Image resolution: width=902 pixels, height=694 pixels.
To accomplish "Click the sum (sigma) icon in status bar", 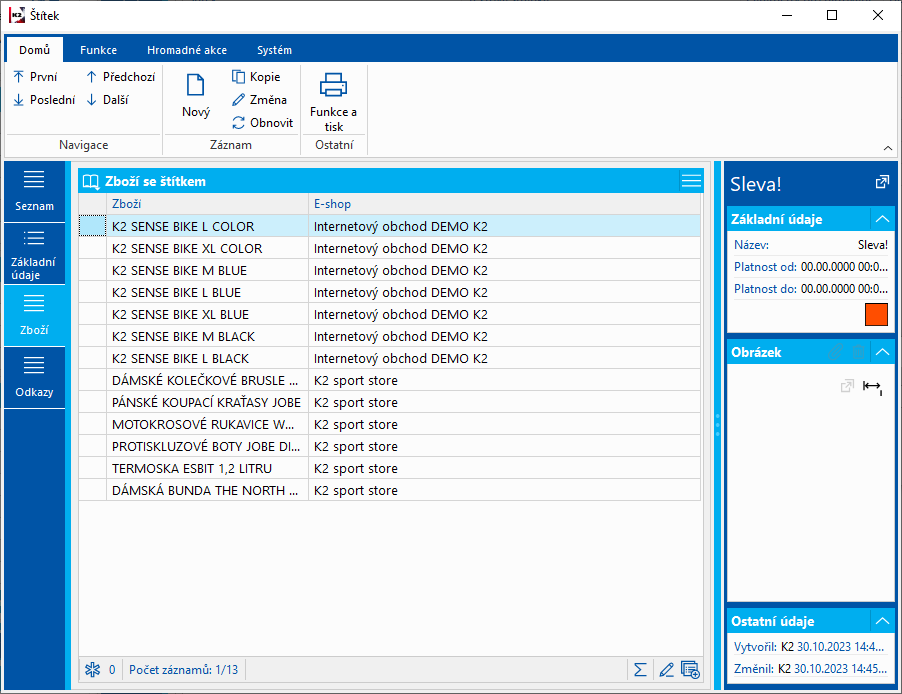I will point(640,669).
